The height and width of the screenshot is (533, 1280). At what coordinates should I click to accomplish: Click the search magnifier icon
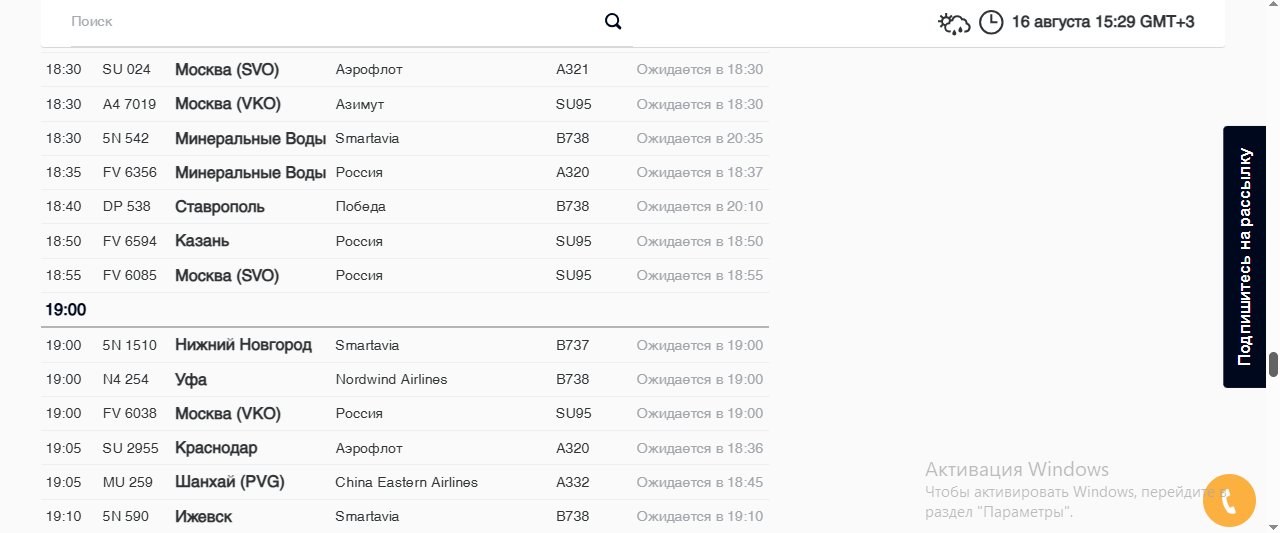(x=613, y=21)
